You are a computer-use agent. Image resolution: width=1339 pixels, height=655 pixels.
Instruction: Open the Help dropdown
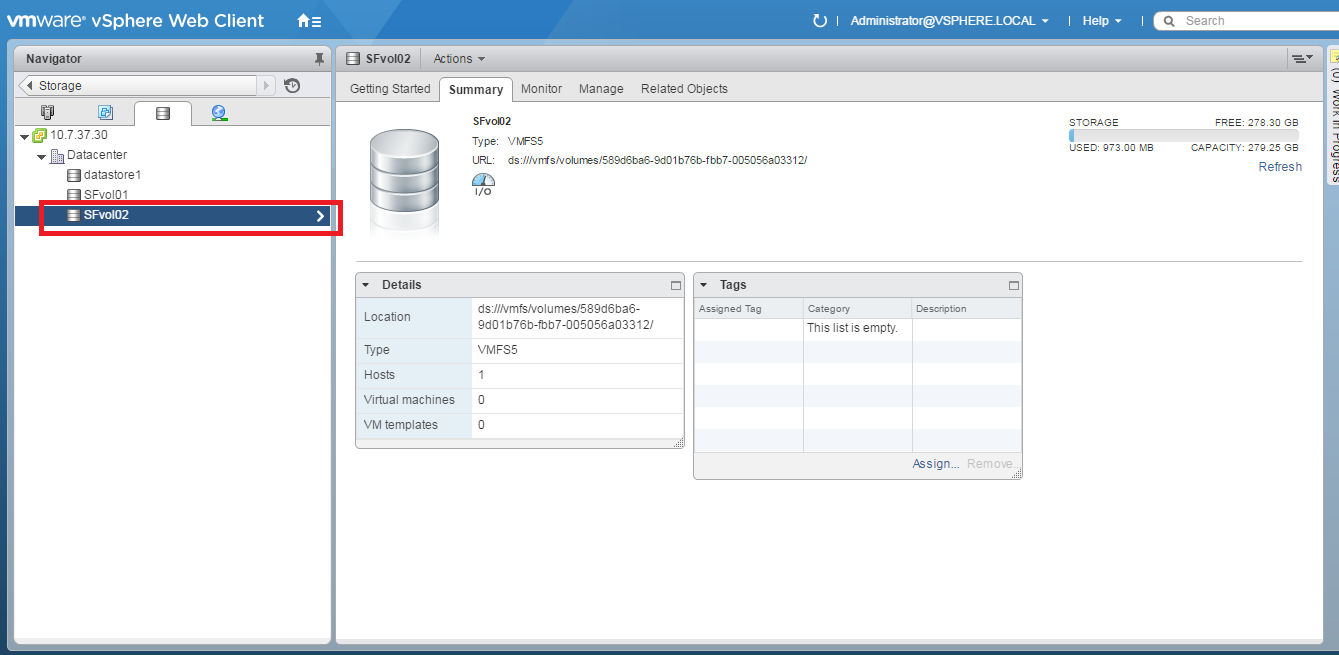[x=1102, y=21]
